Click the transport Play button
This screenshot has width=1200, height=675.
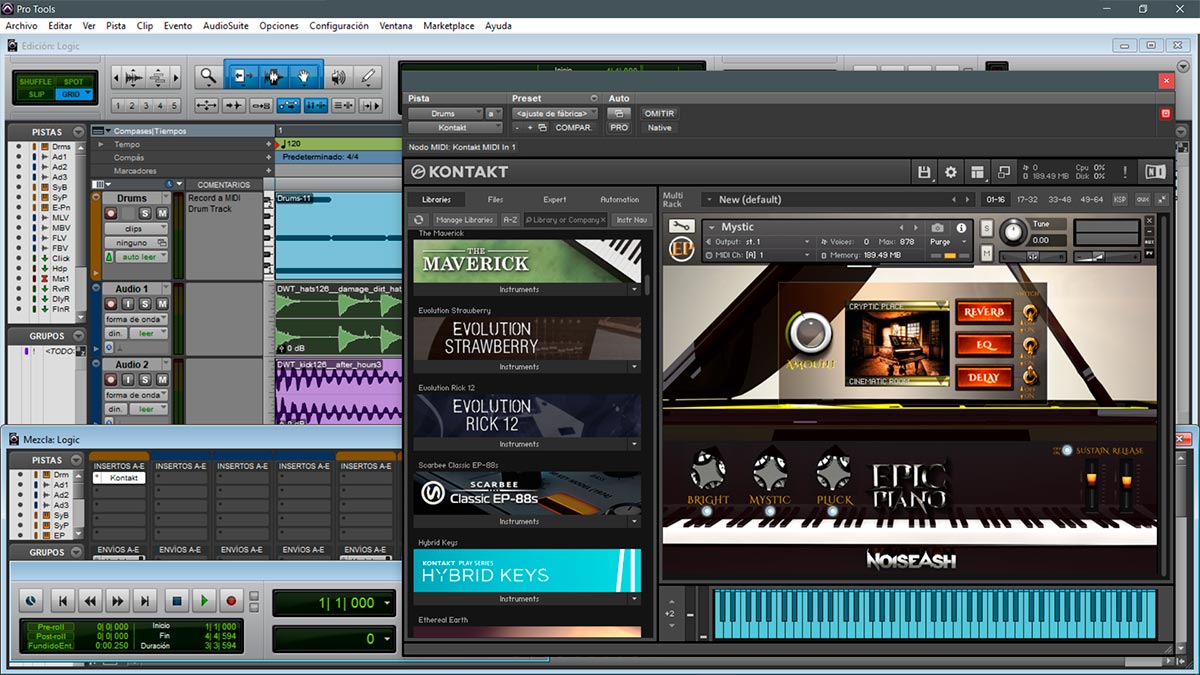click(204, 601)
